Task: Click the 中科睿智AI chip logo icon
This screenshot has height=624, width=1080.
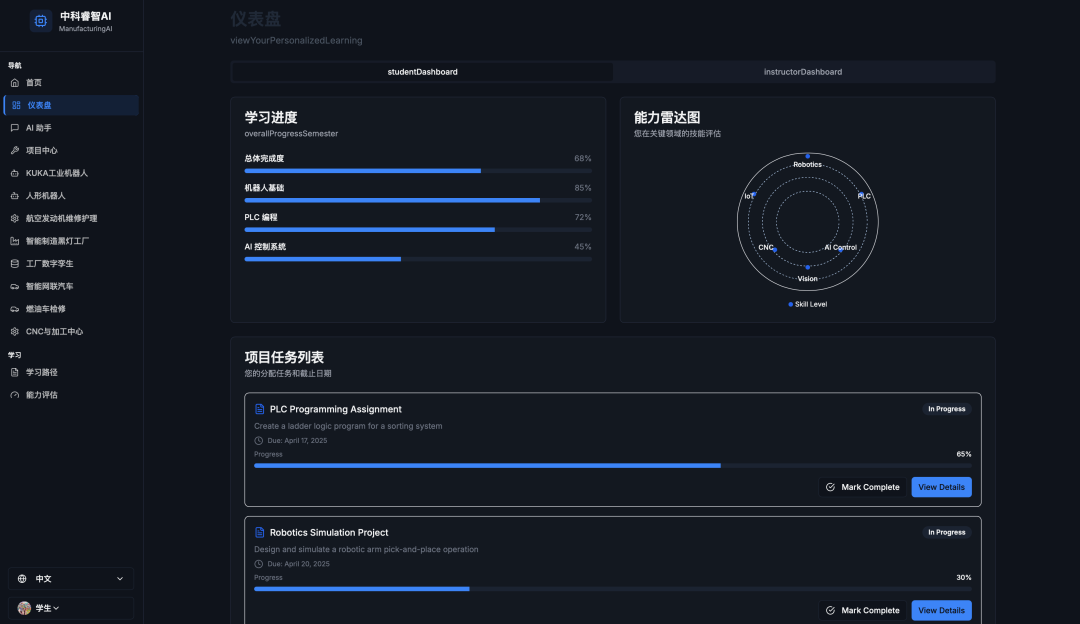Action: tap(41, 20)
